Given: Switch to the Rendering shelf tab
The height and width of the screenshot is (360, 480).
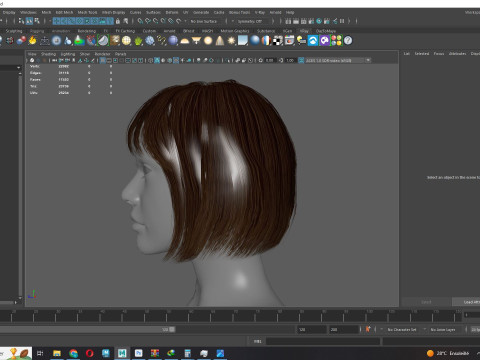Looking at the screenshot, I should (x=87, y=31).
